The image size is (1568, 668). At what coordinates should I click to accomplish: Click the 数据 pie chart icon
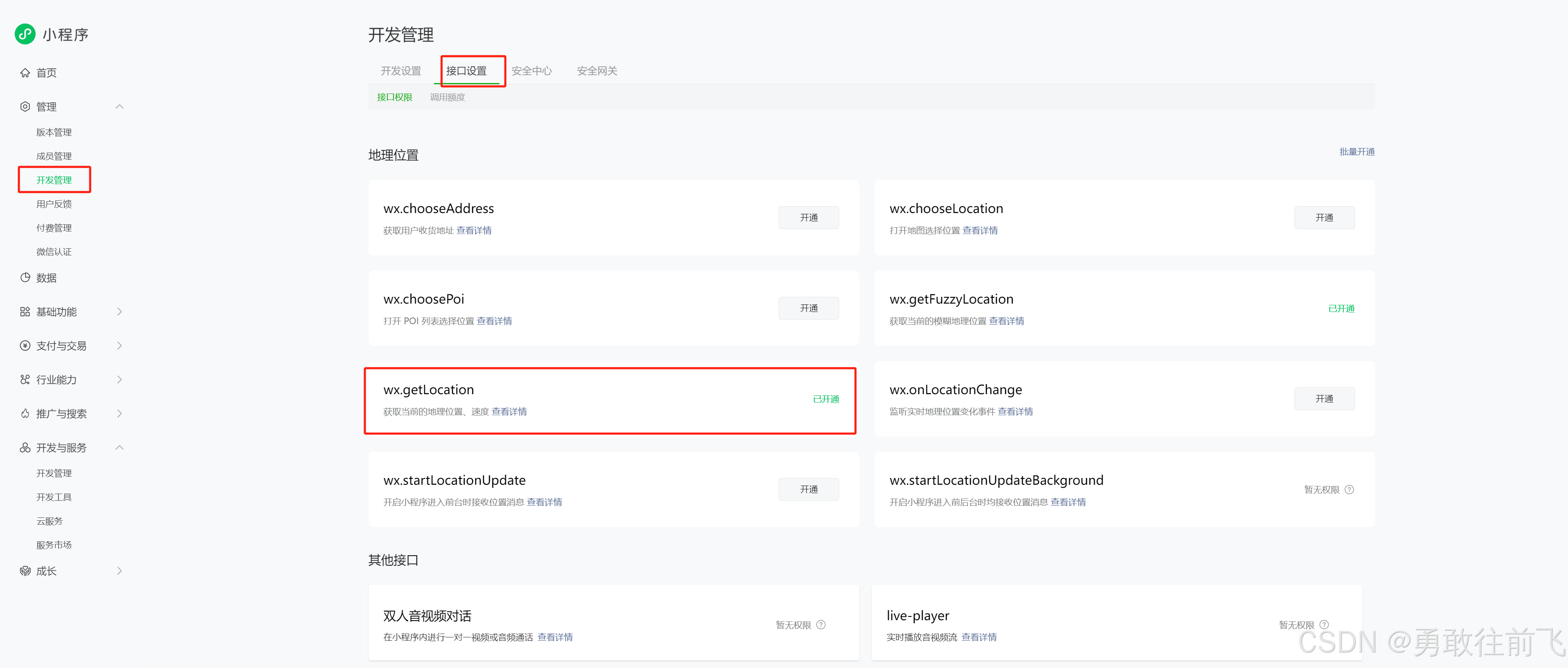25,278
